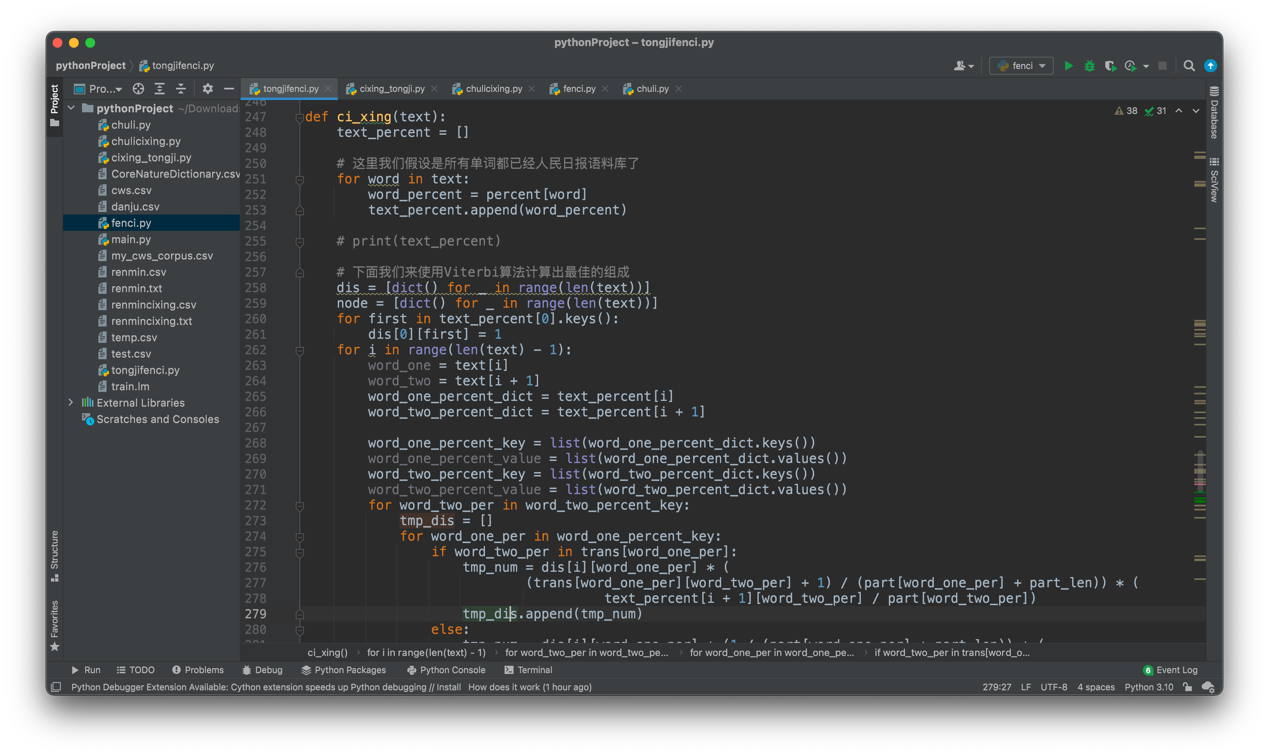Start debugging with the green bug icon
This screenshot has height=756, width=1269.
click(1089, 66)
